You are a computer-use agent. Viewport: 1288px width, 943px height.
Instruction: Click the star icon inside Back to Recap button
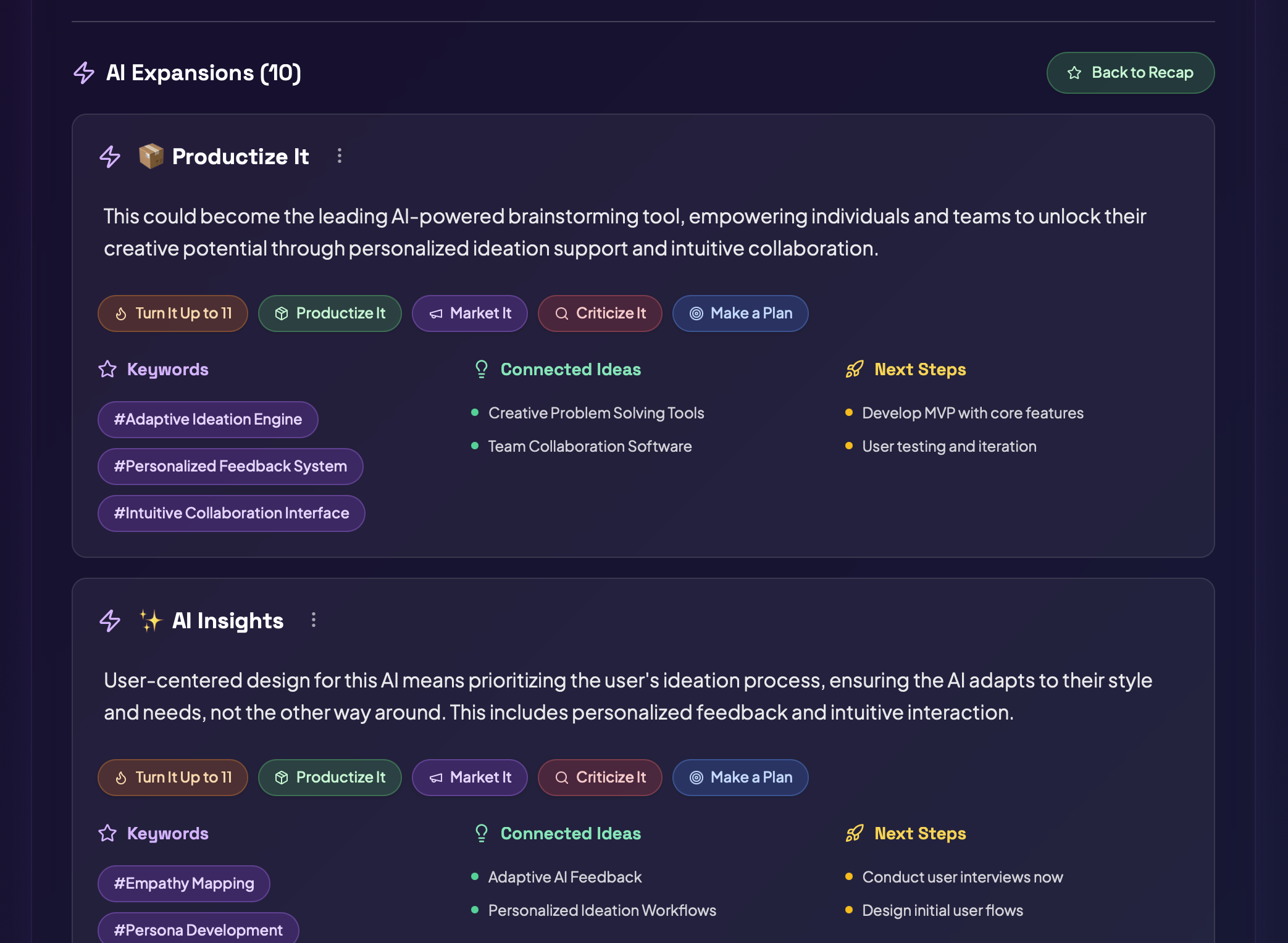point(1074,73)
